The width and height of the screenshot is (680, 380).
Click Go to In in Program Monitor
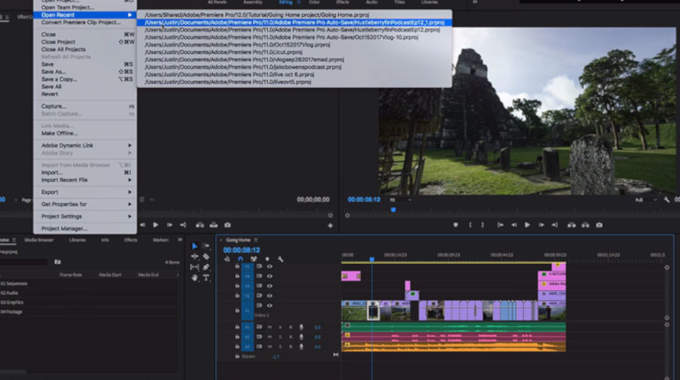click(x=500, y=225)
